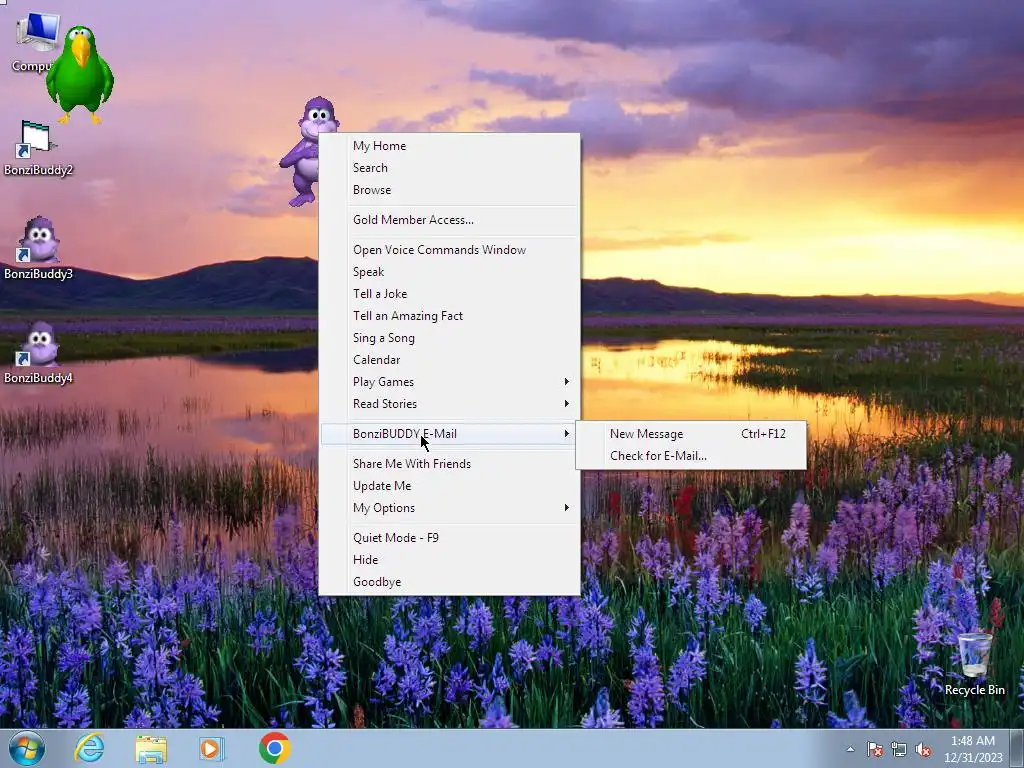Open Gold Member Access...
This screenshot has height=768, width=1024.
(x=450, y=220)
